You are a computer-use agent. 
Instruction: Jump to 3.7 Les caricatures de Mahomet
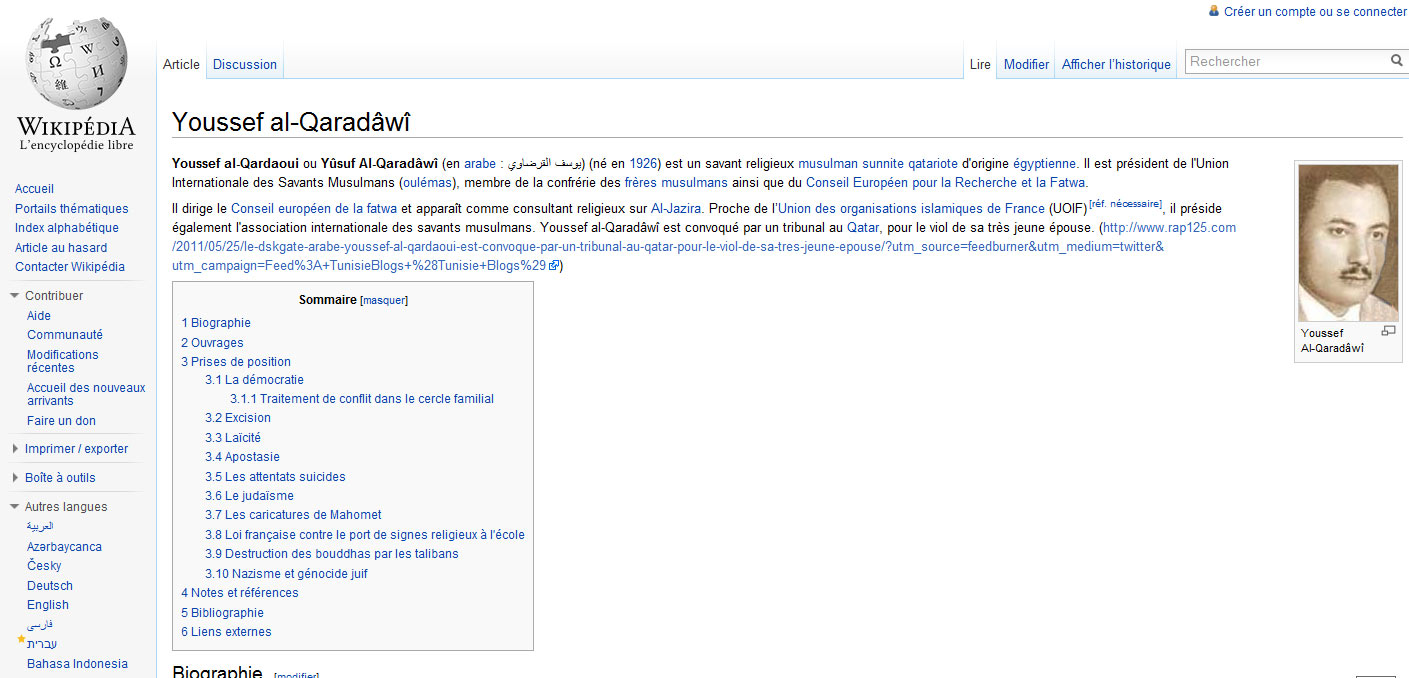293,515
